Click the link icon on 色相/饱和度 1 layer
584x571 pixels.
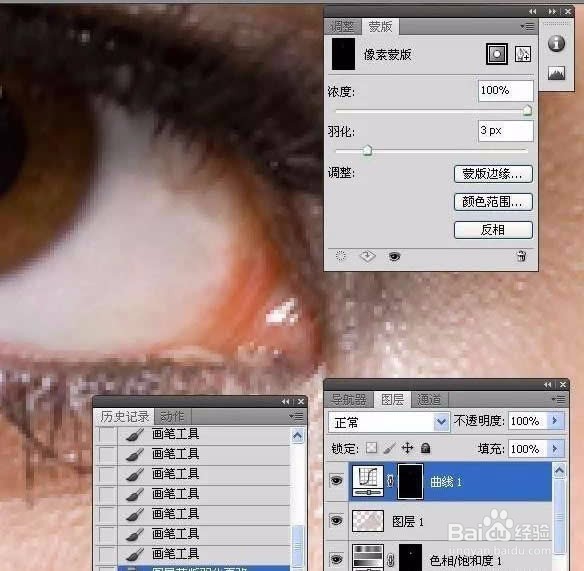point(390,559)
